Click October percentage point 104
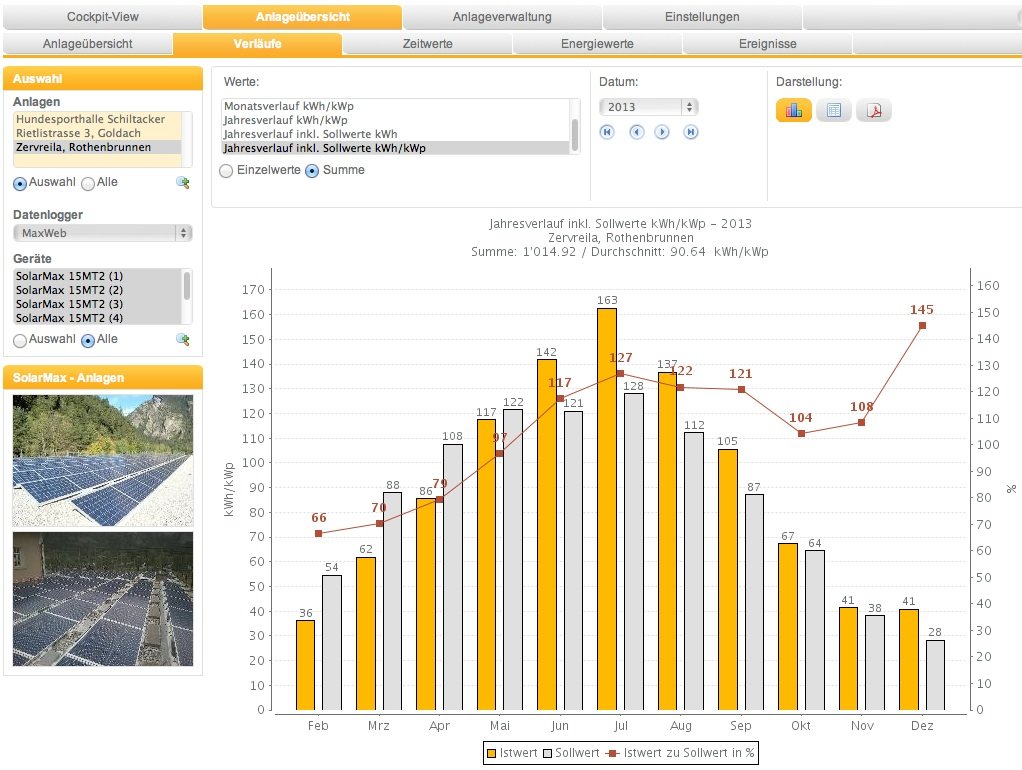The image size is (1022, 770). (x=801, y=434)
